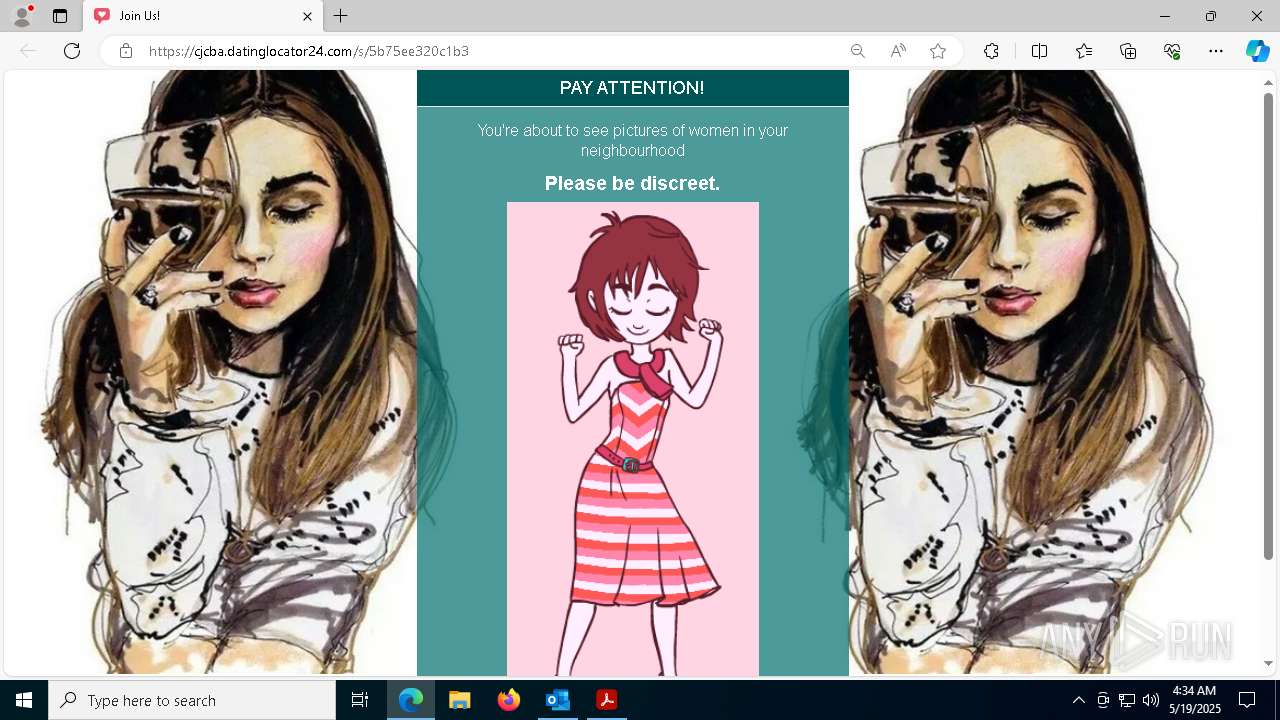Viewport: 1280px width, 720px height.
Task: Open Settings and more menu
Action: tap(1216, 51)
